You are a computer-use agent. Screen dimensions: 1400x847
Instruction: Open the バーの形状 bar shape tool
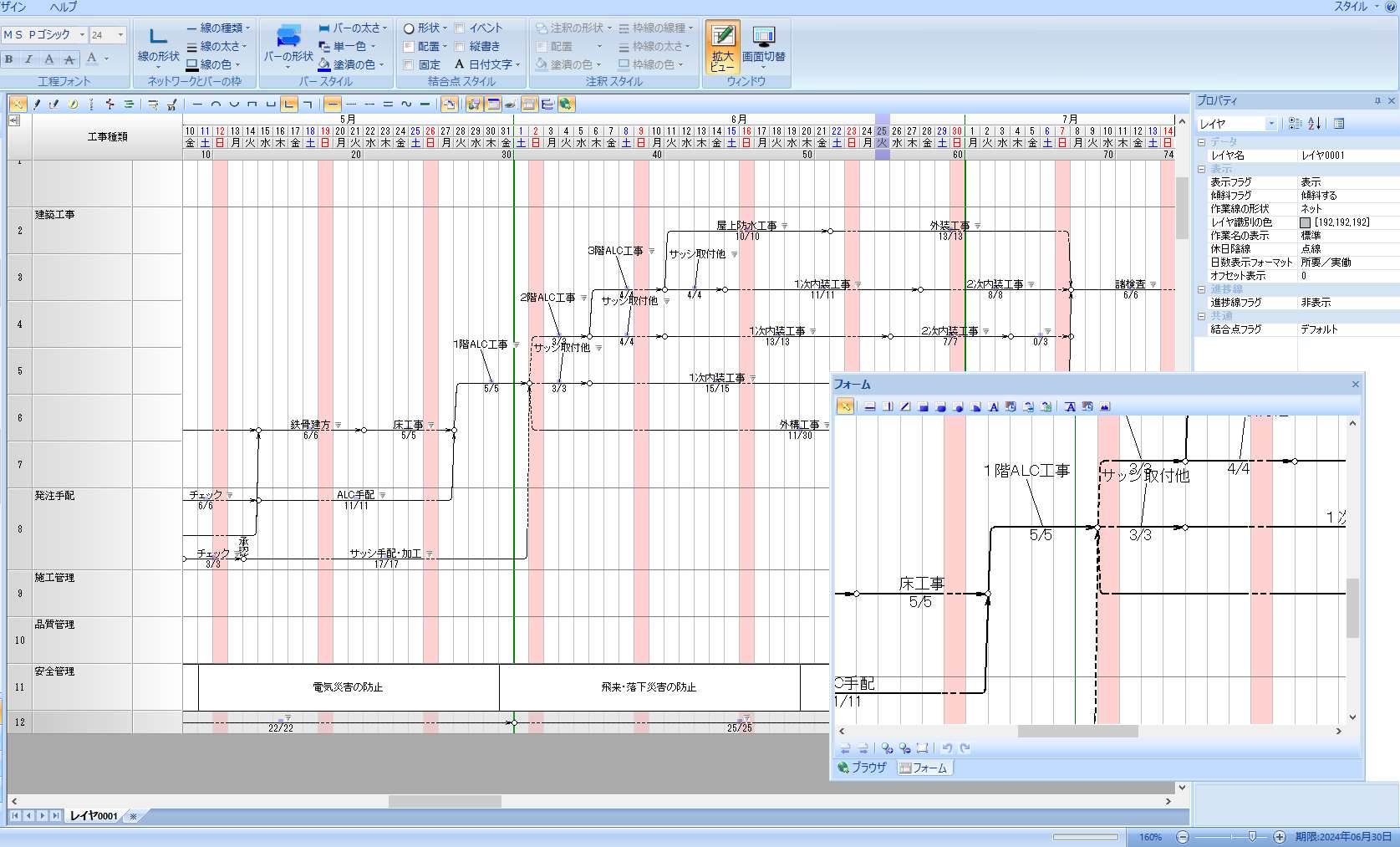pos(288,46)
